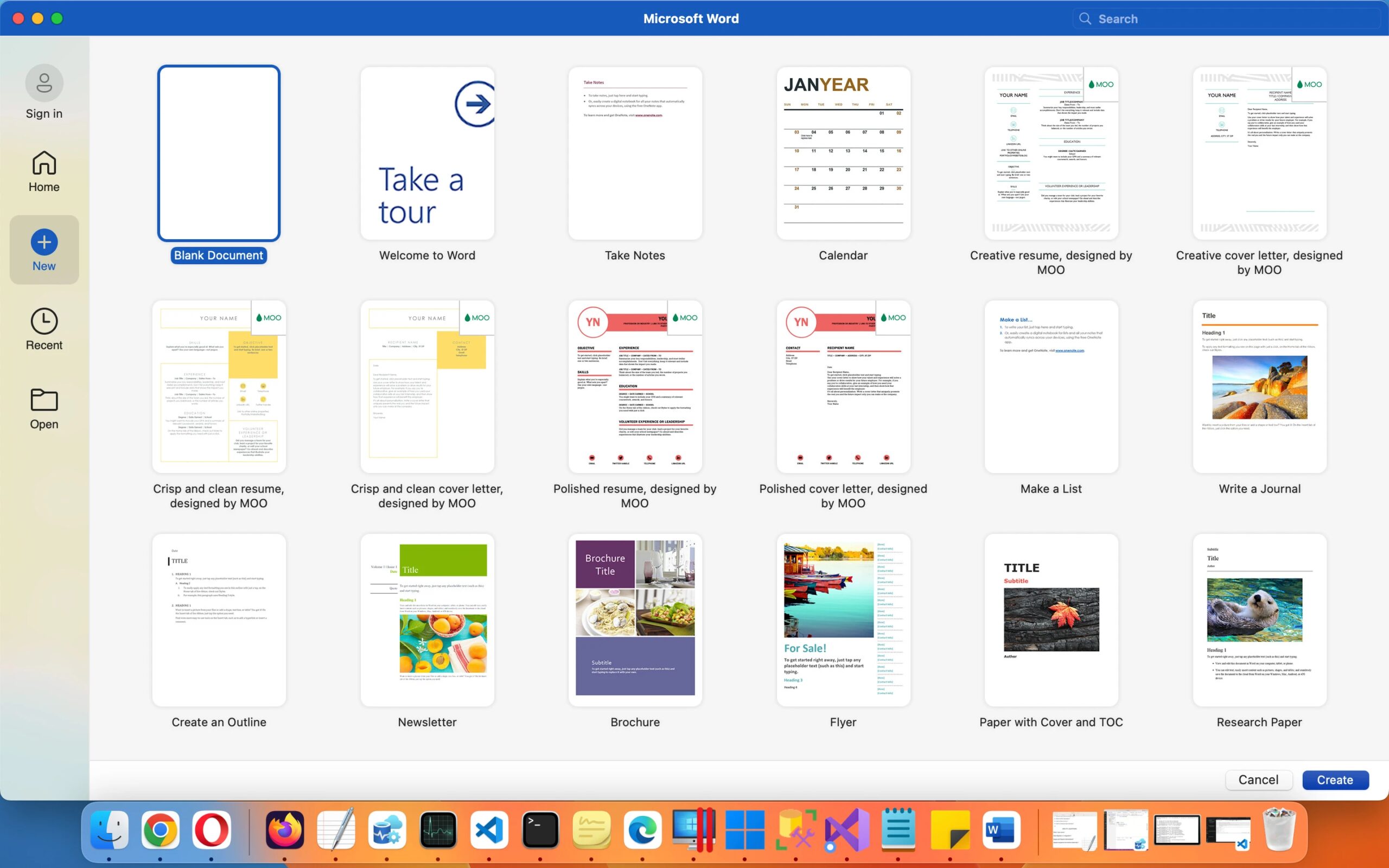Pick the Make a List template

coord(1051,387)
